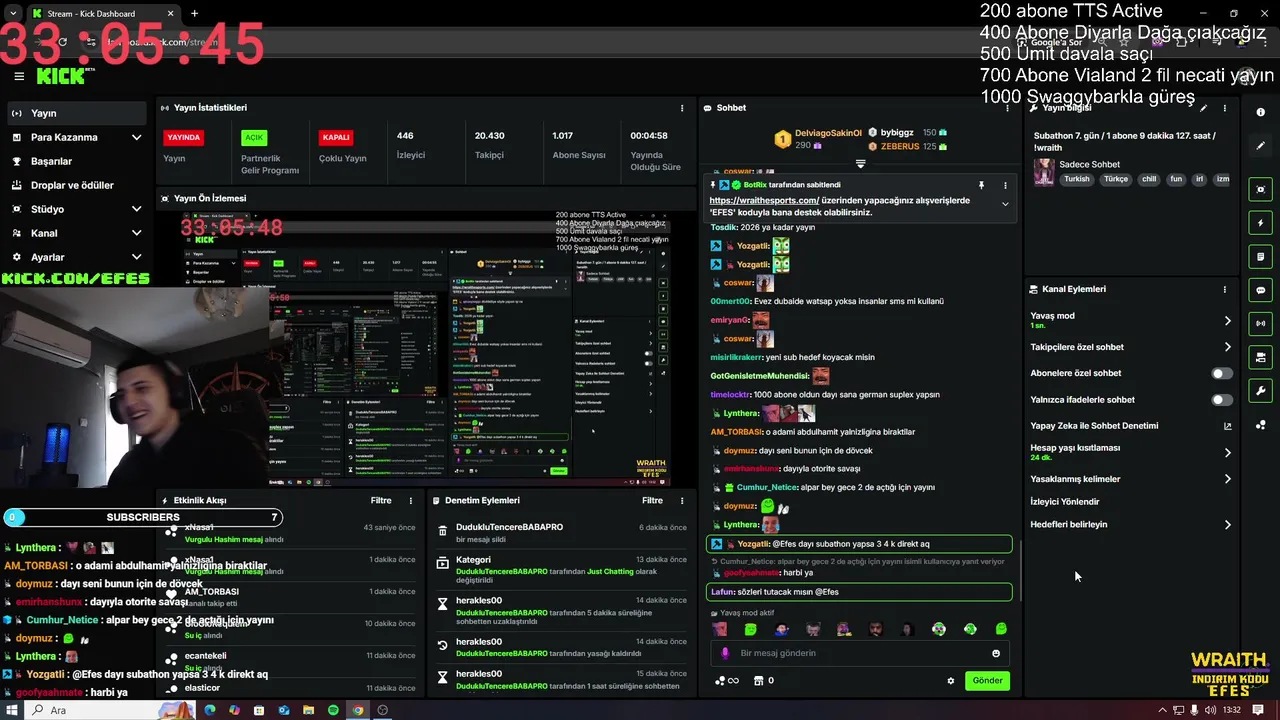Open the Hesap yaşı kısıtlaması arrow
This screenshot has width=1280, height=720.
point(1228,453)
